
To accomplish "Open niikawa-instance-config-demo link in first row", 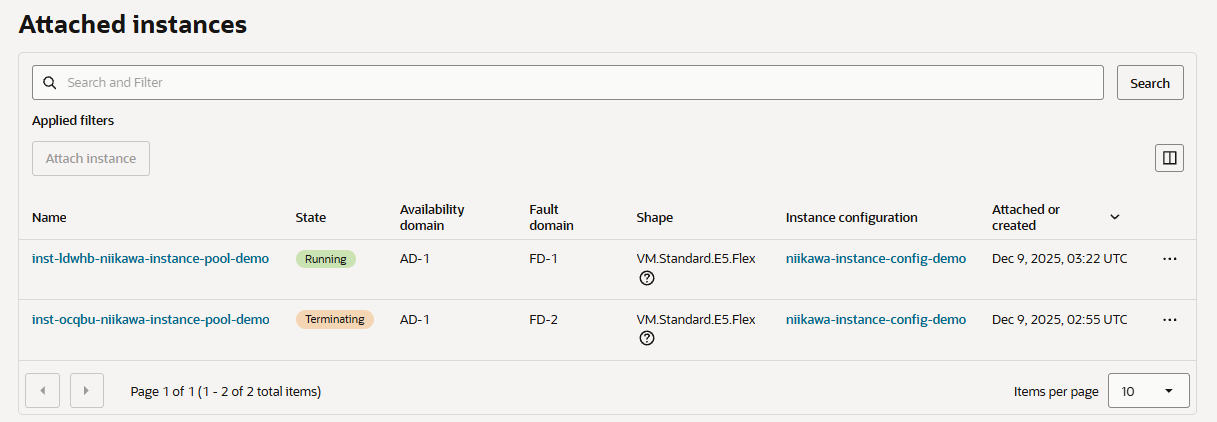I will point(876,259).
